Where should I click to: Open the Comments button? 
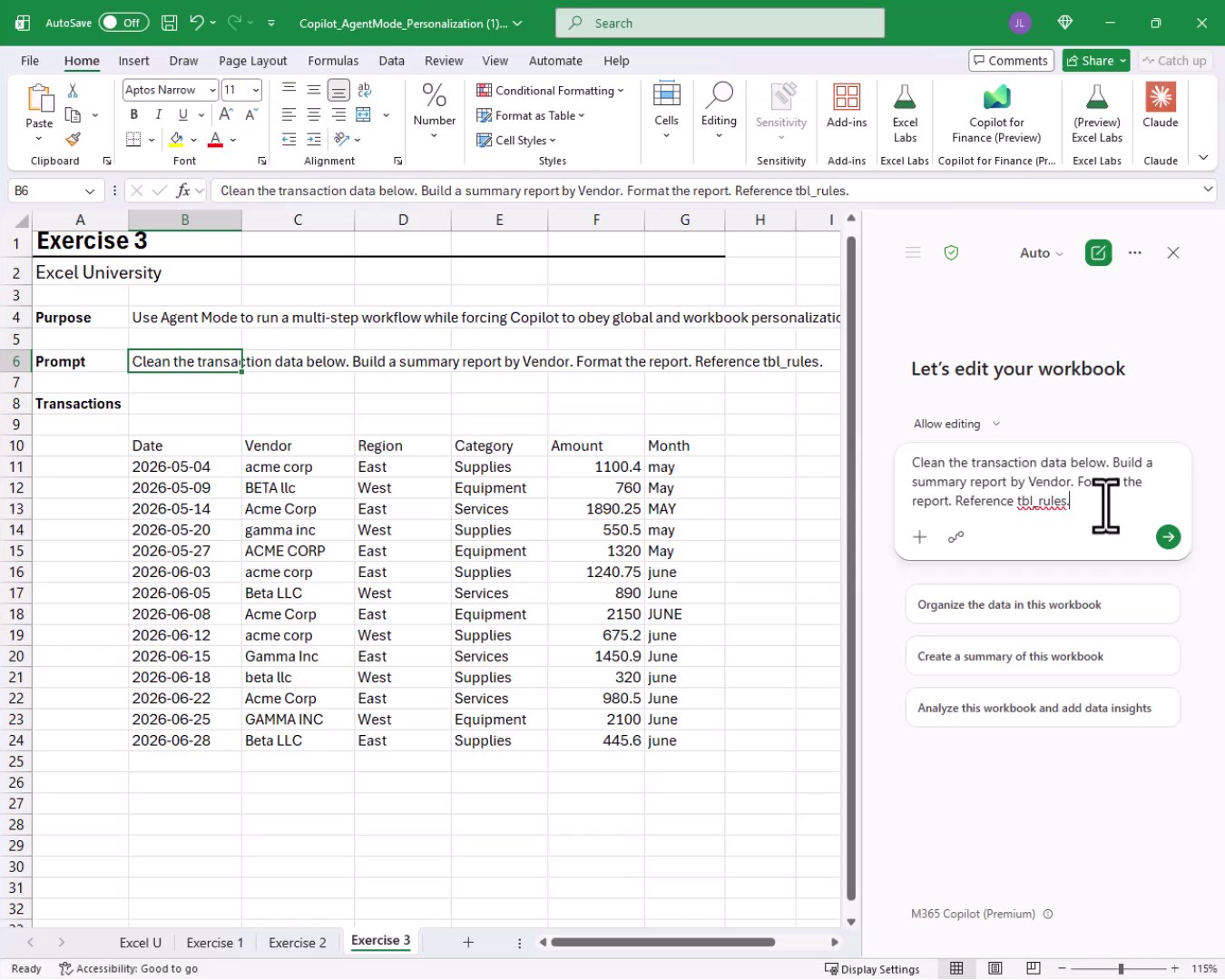tap(1011, 61)
